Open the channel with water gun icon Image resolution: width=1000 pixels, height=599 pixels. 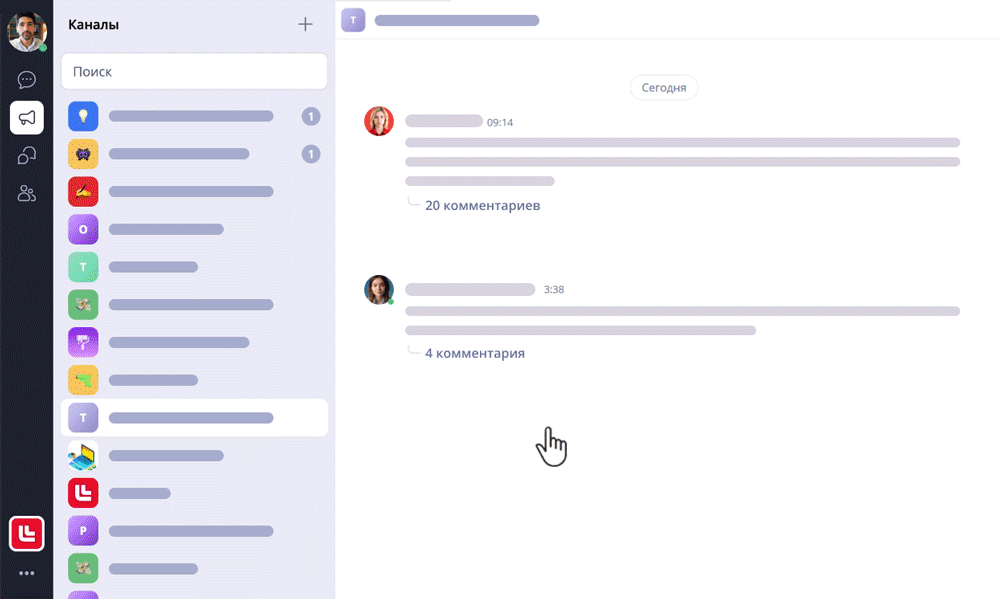coord(195,380)
